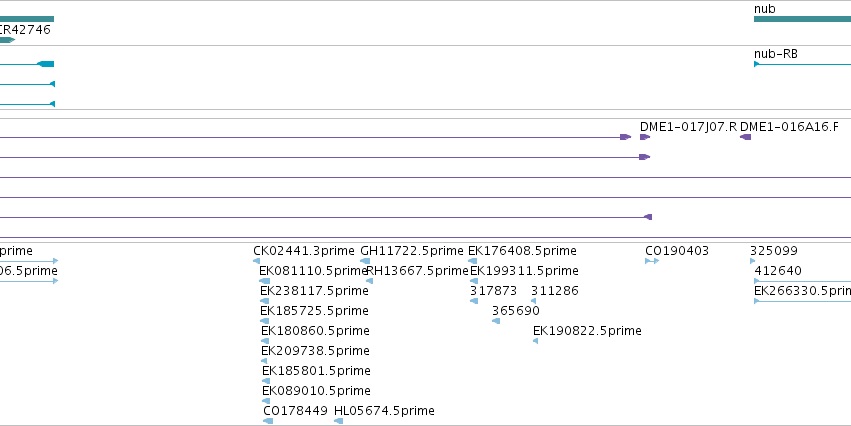Click the GH11722.5prime EST arrow
851x426 pixels.
pos(365,261)
